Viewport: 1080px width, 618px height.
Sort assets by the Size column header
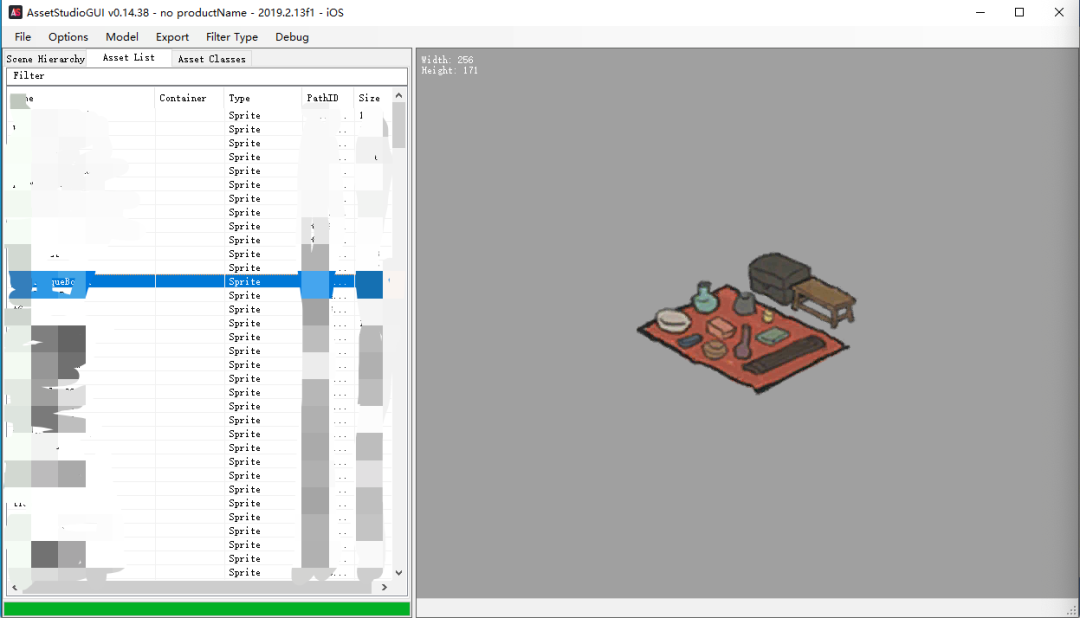(x=369, y=98)
